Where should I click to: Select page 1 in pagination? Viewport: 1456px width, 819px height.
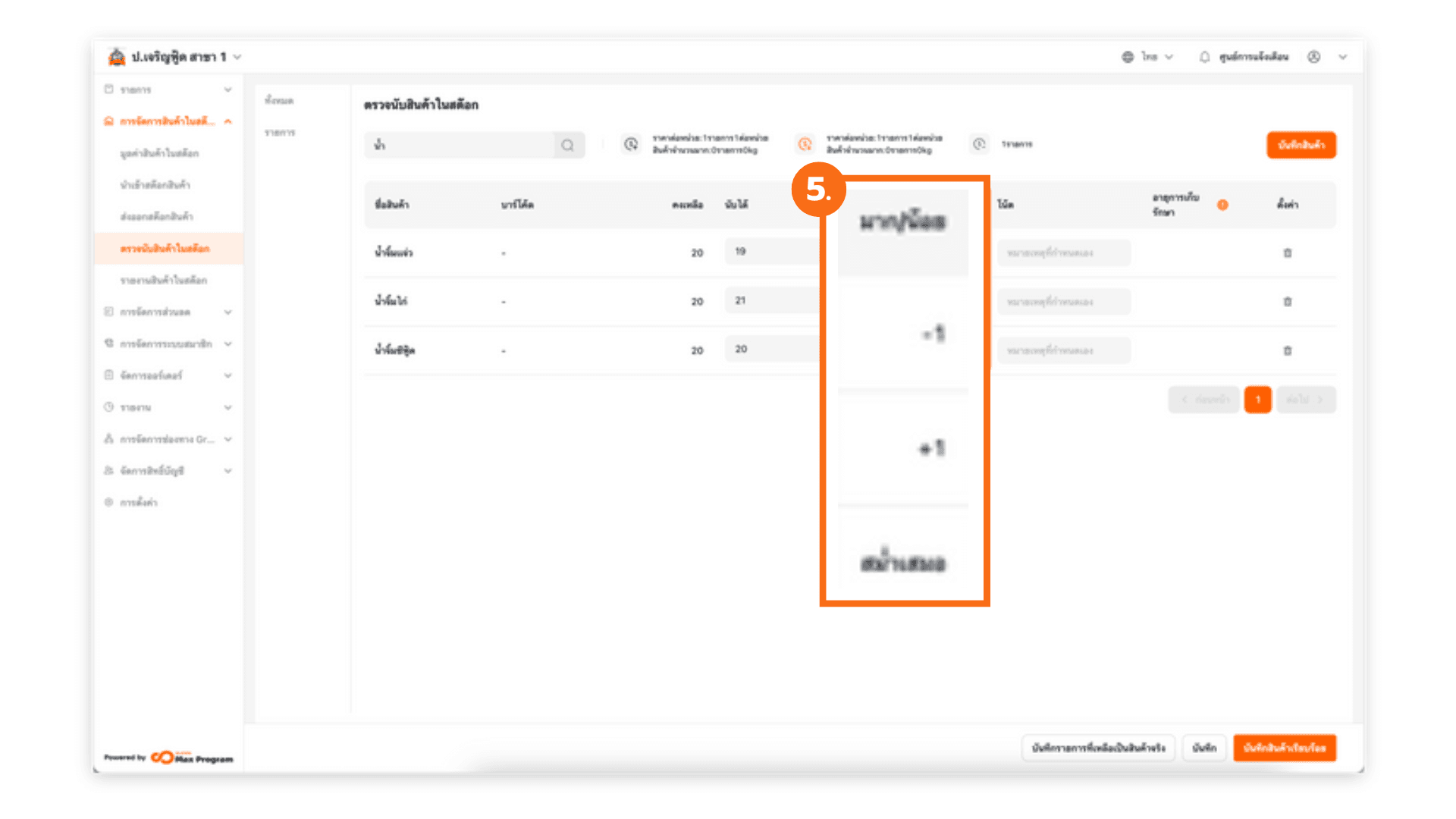click(1257, 400)
